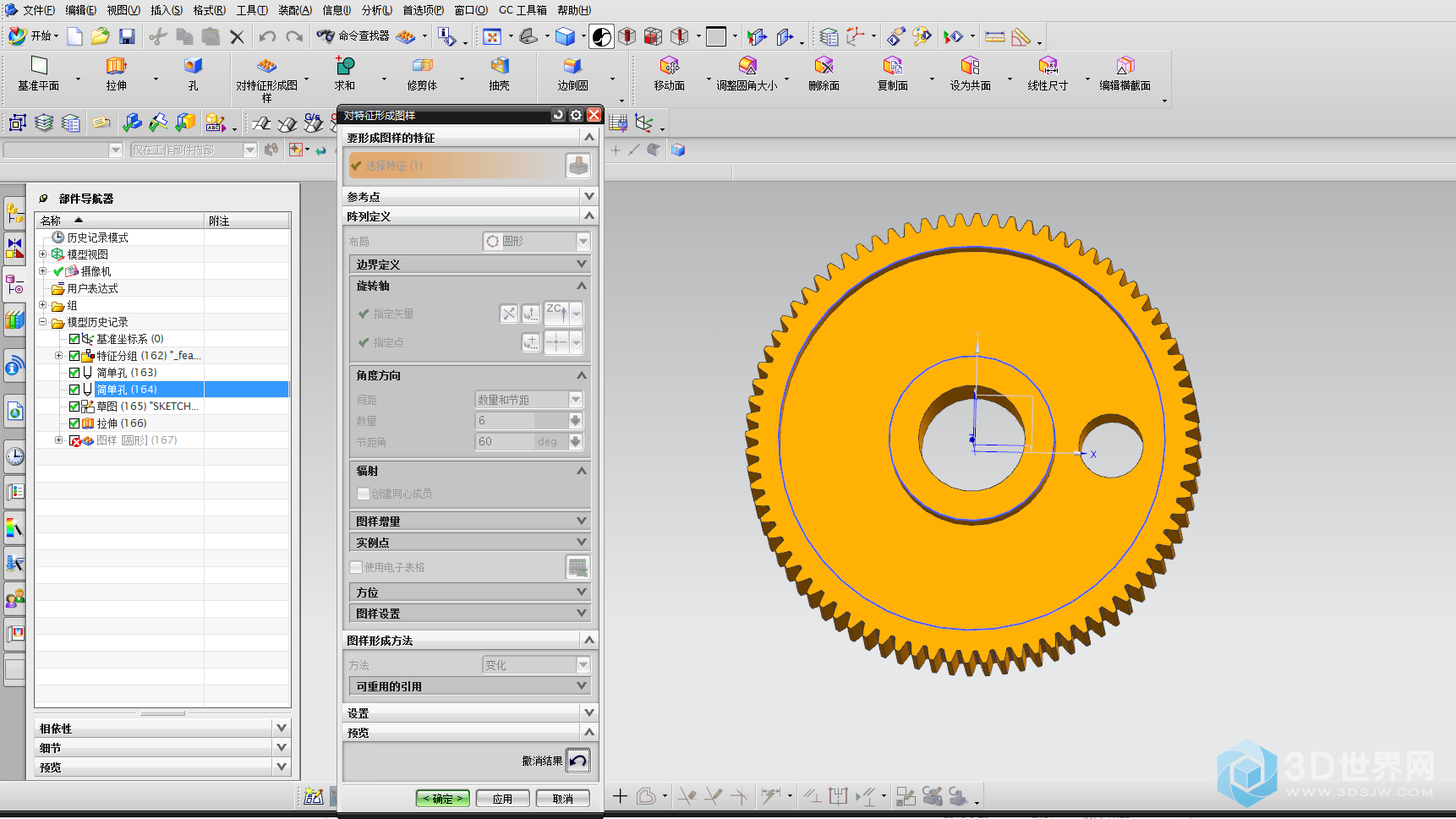Select the 孔 hole tool

point(193,74)
